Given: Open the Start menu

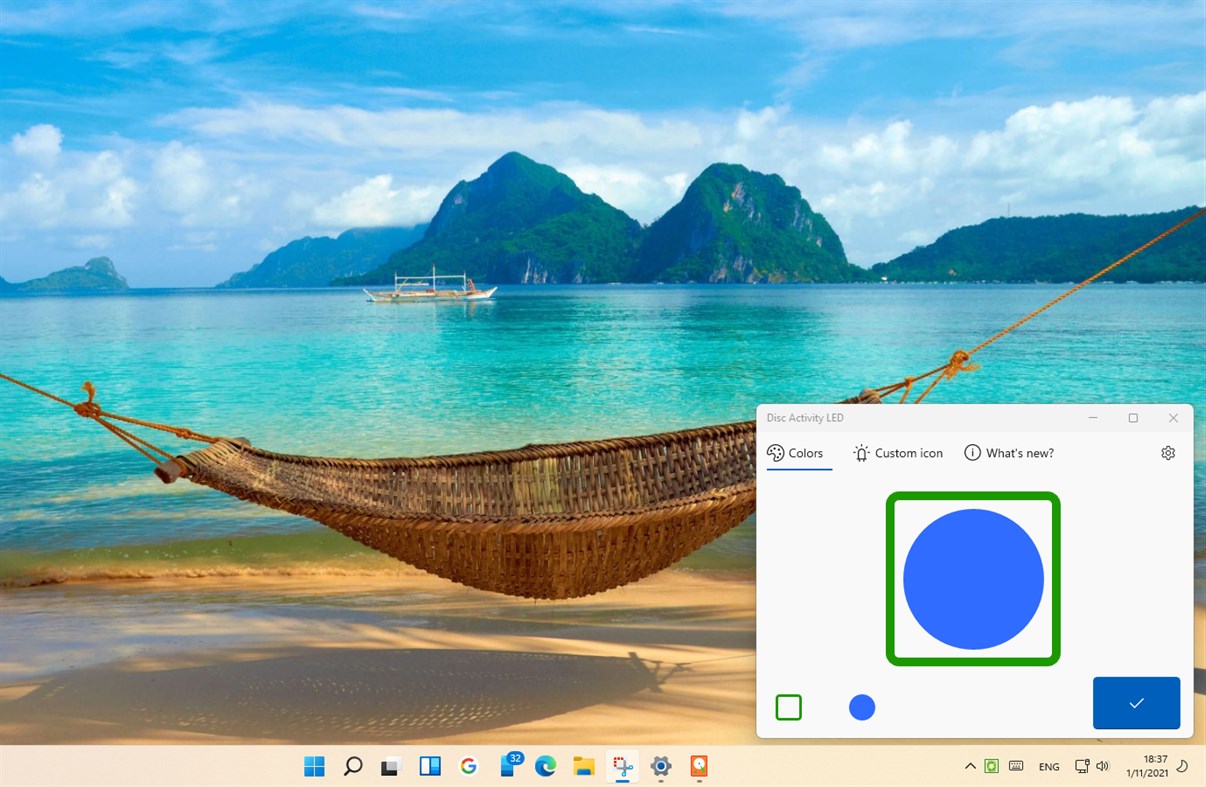Looking at the screenshot, I should click(x=314, y=766).
